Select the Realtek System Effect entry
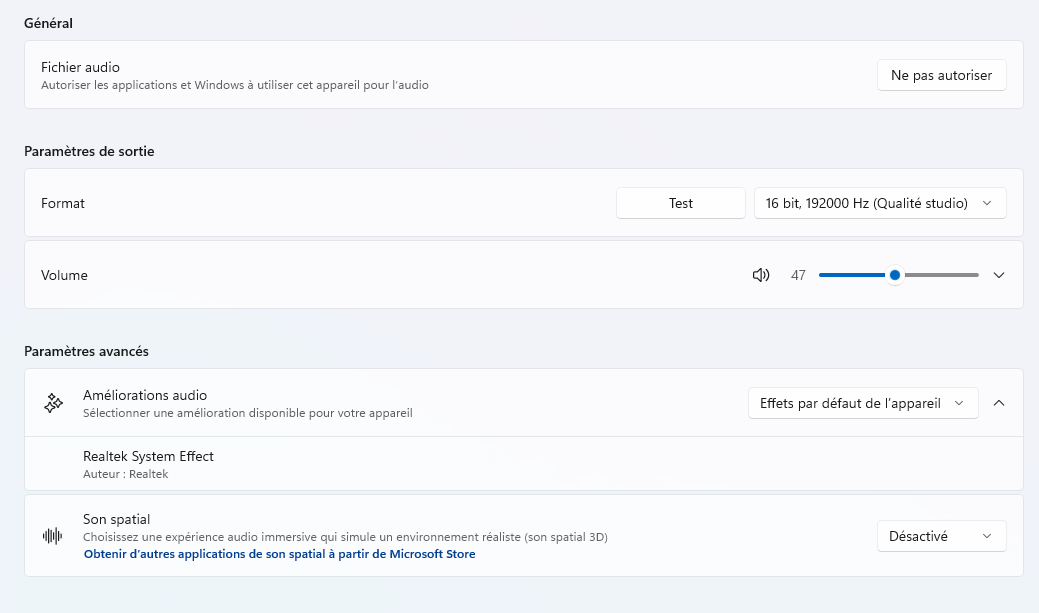This screenshot has width=1039, height=613. (148, 456)
